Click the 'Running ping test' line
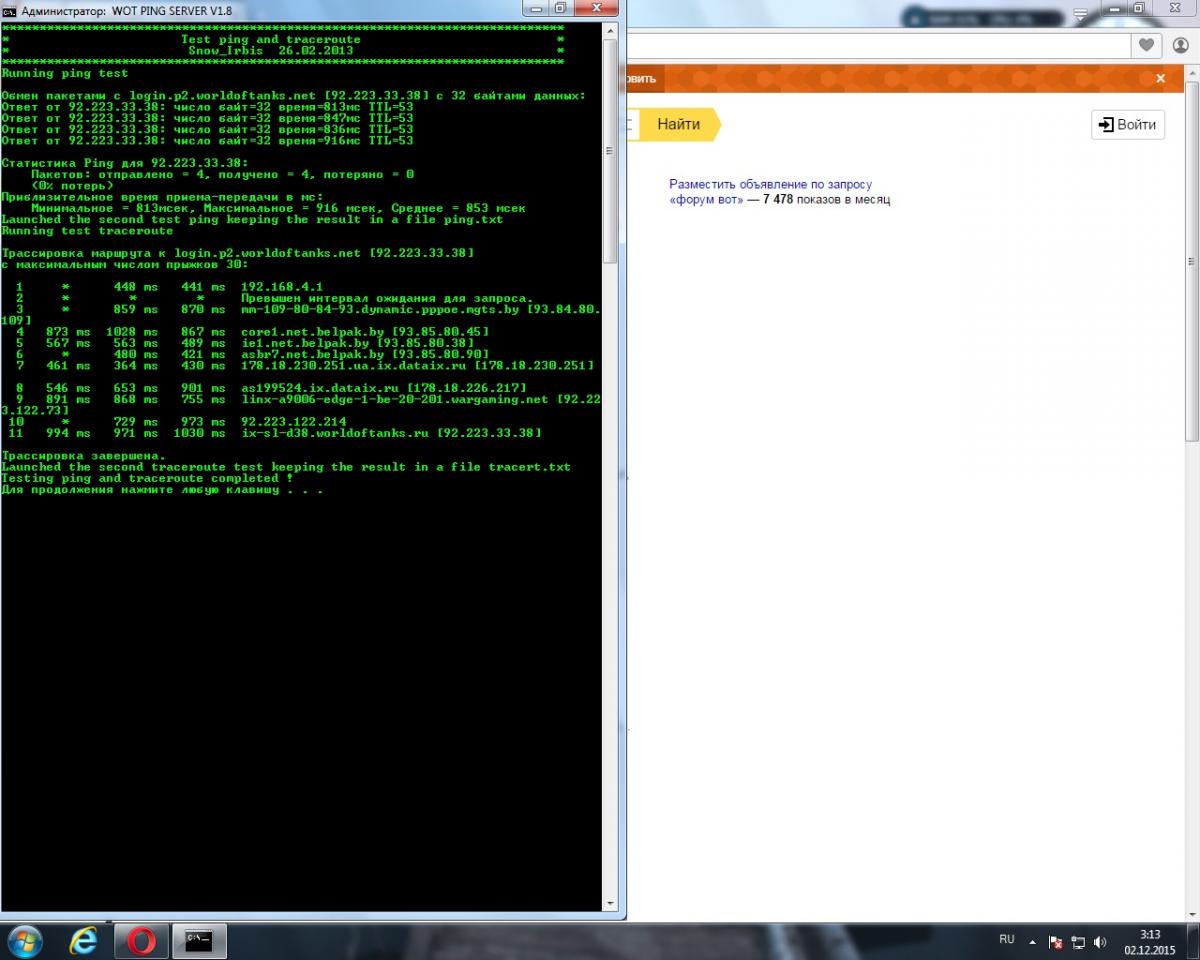Viewport: 1200px width, 960px height. click(x=65, y=73)
